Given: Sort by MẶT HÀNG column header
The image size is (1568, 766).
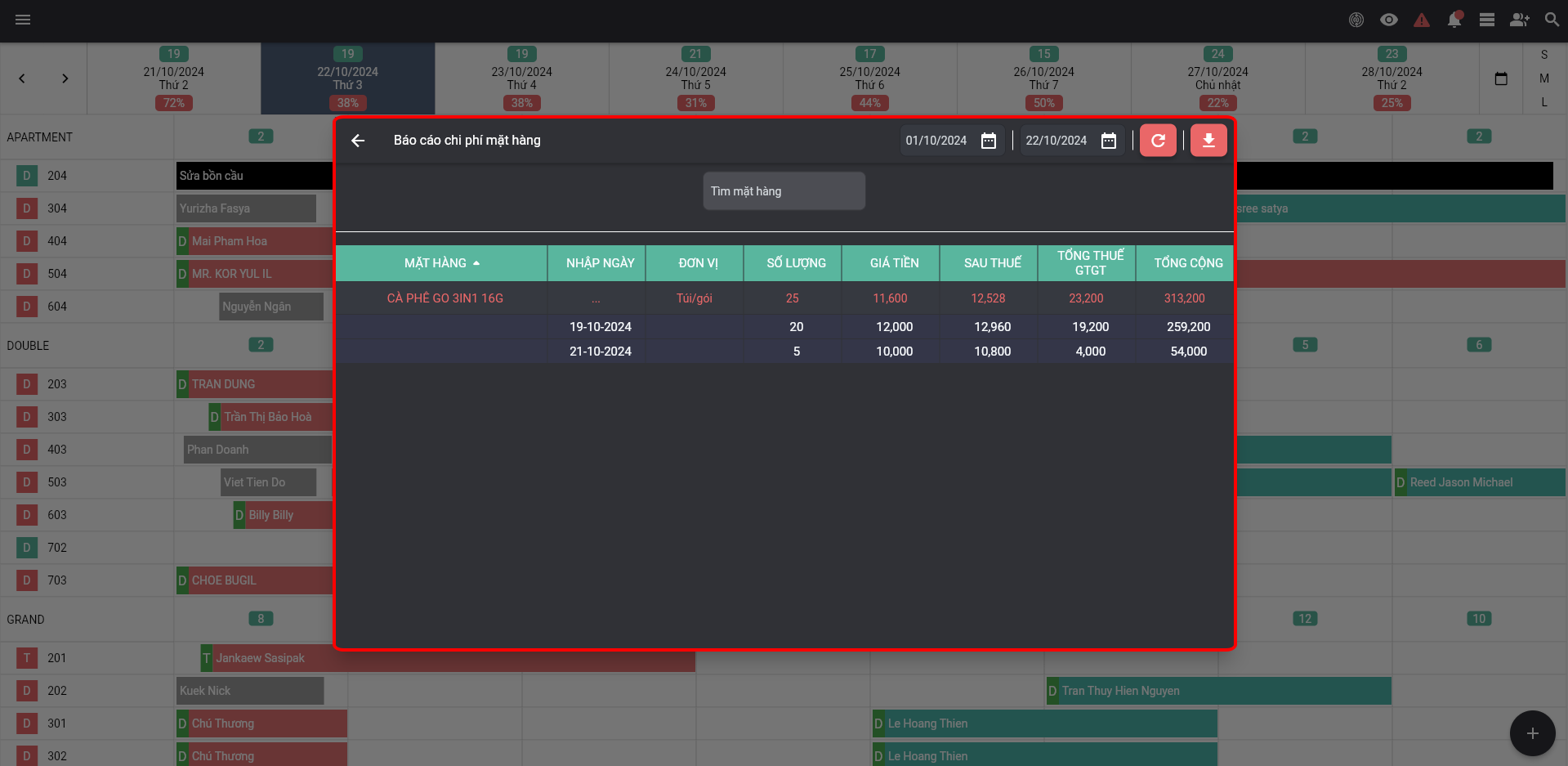Looking at the screenshot, I should click(x=441, y=263).
